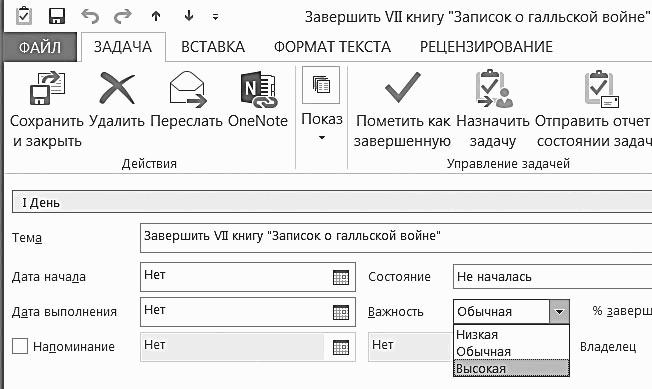Image resolution: width=652 pixels, height=389 pixels.
Task: Open the ФОРМАТ ТЕКСТА tab
Action: (x=332, y=47)
